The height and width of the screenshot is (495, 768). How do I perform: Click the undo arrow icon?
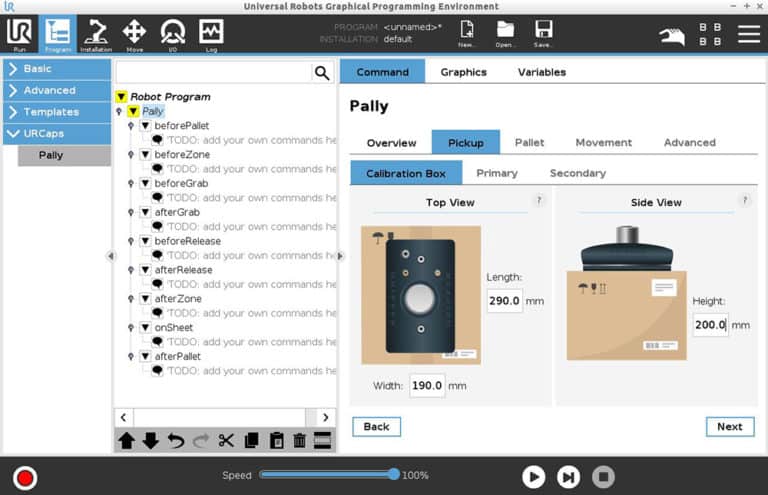tap(176, 440)
